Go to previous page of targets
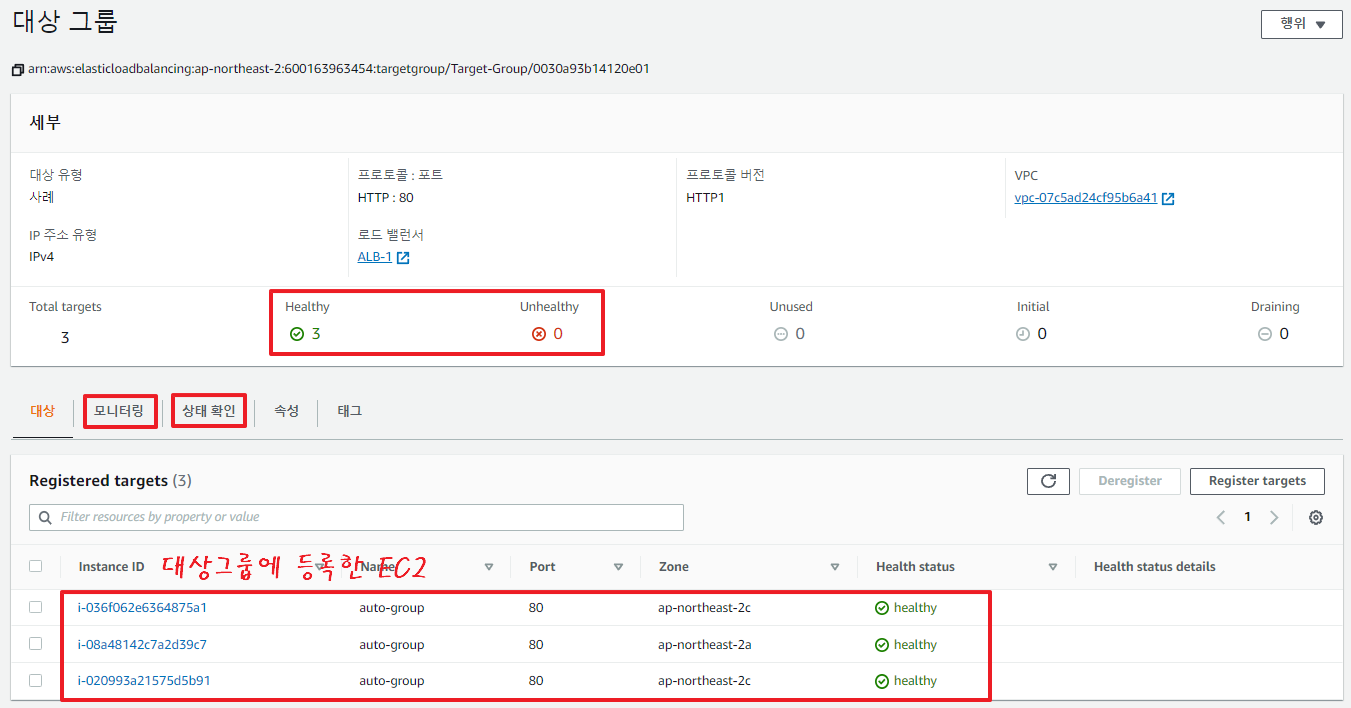Screen dimensions: 1351x708 pyautogui.click(x=1221, y=518)
